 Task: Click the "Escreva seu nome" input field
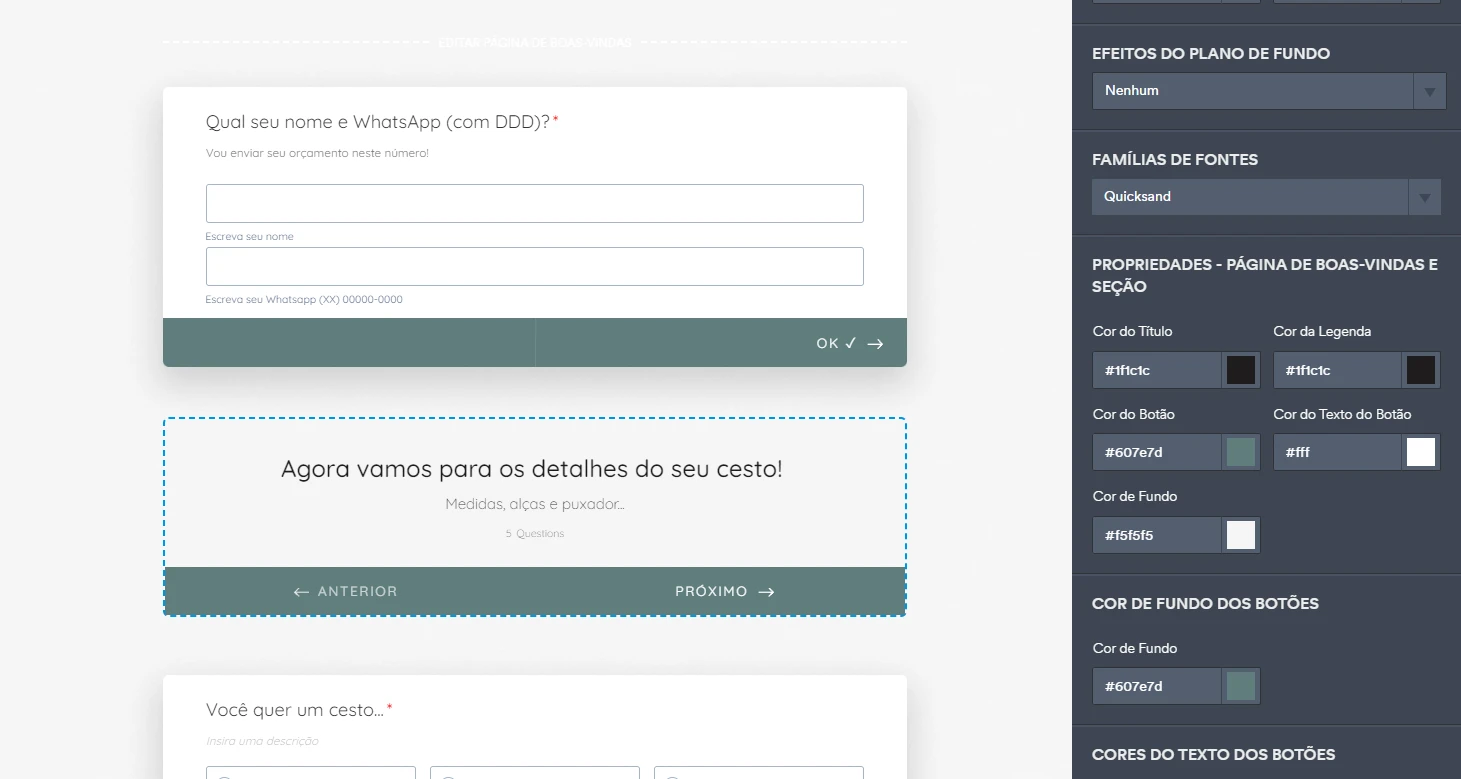click(534, 203)
